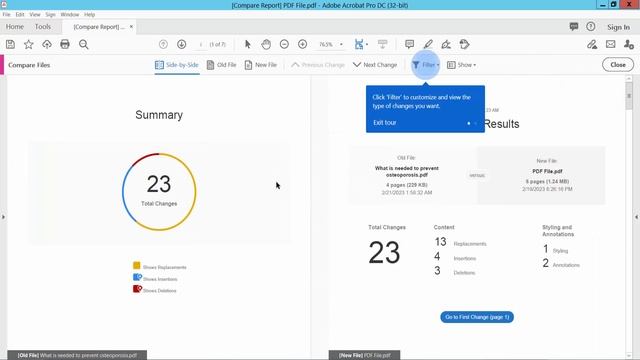
Task: Jump to Next Change
Action: [375, 65]
